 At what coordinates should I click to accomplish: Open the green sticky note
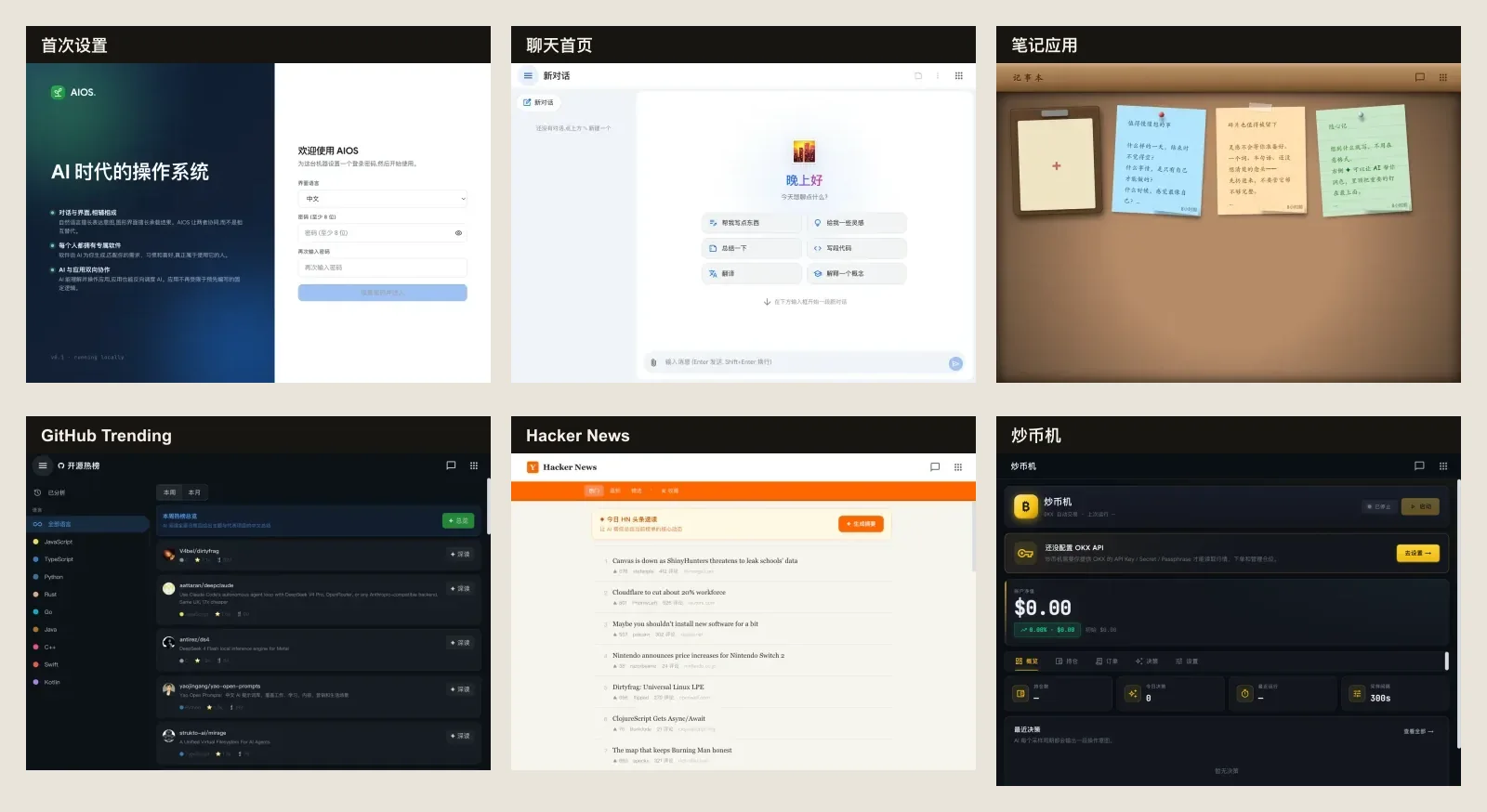(x=1364, y=159)
